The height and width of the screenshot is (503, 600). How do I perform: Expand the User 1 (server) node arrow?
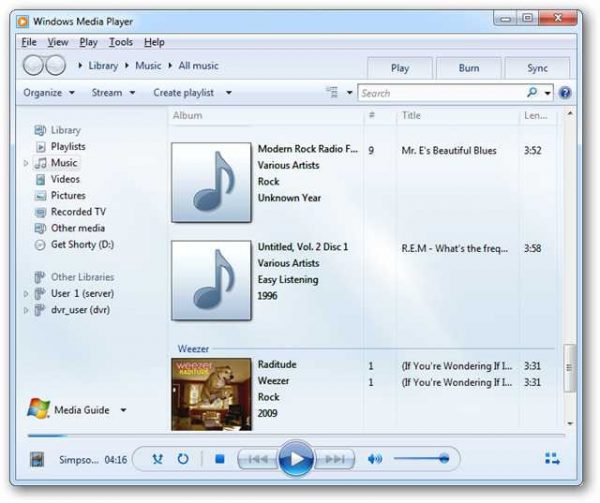[26, 294]
